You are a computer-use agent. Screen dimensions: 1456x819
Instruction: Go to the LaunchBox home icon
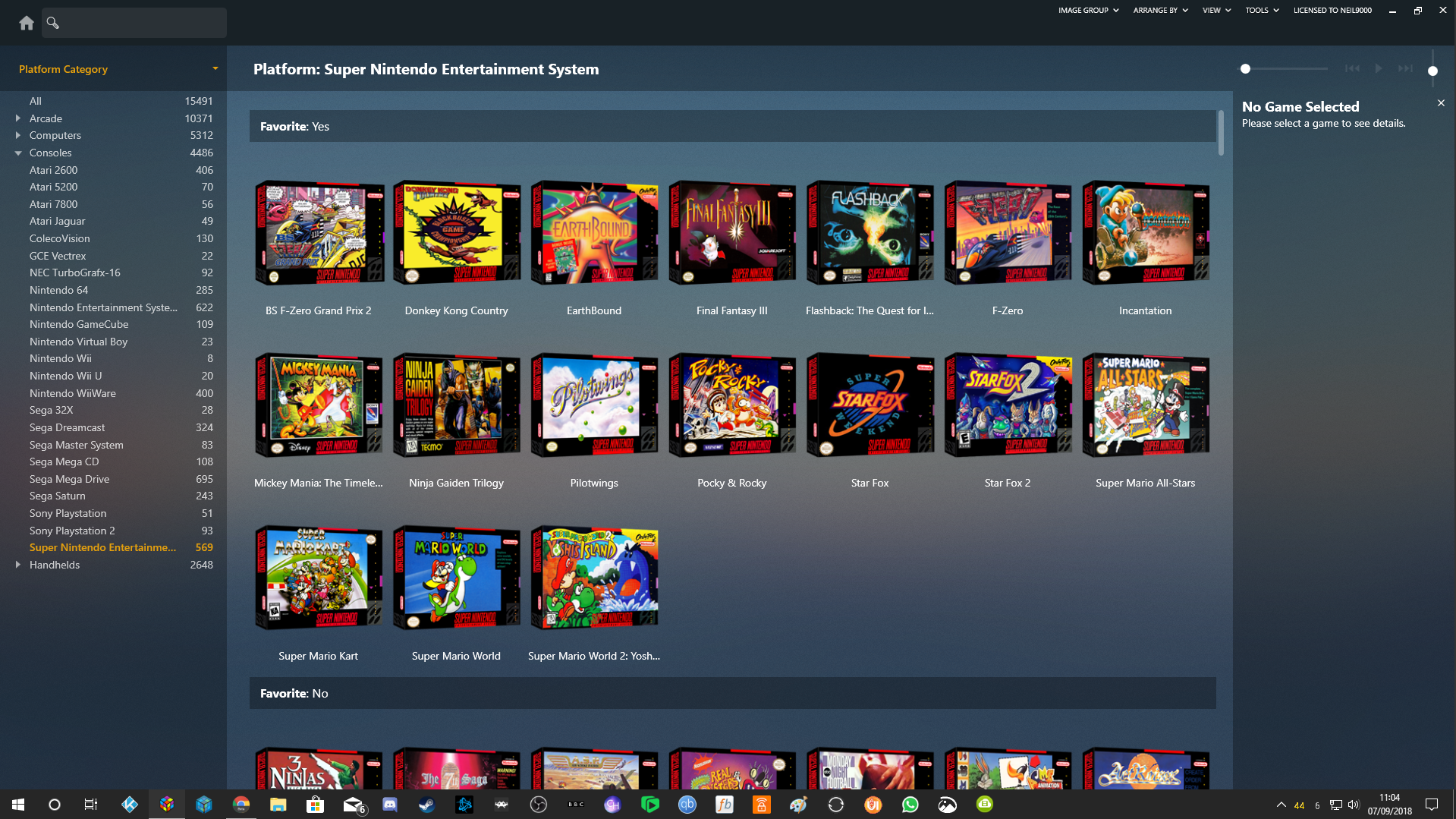pyautogui.click(x=27, y=23)
